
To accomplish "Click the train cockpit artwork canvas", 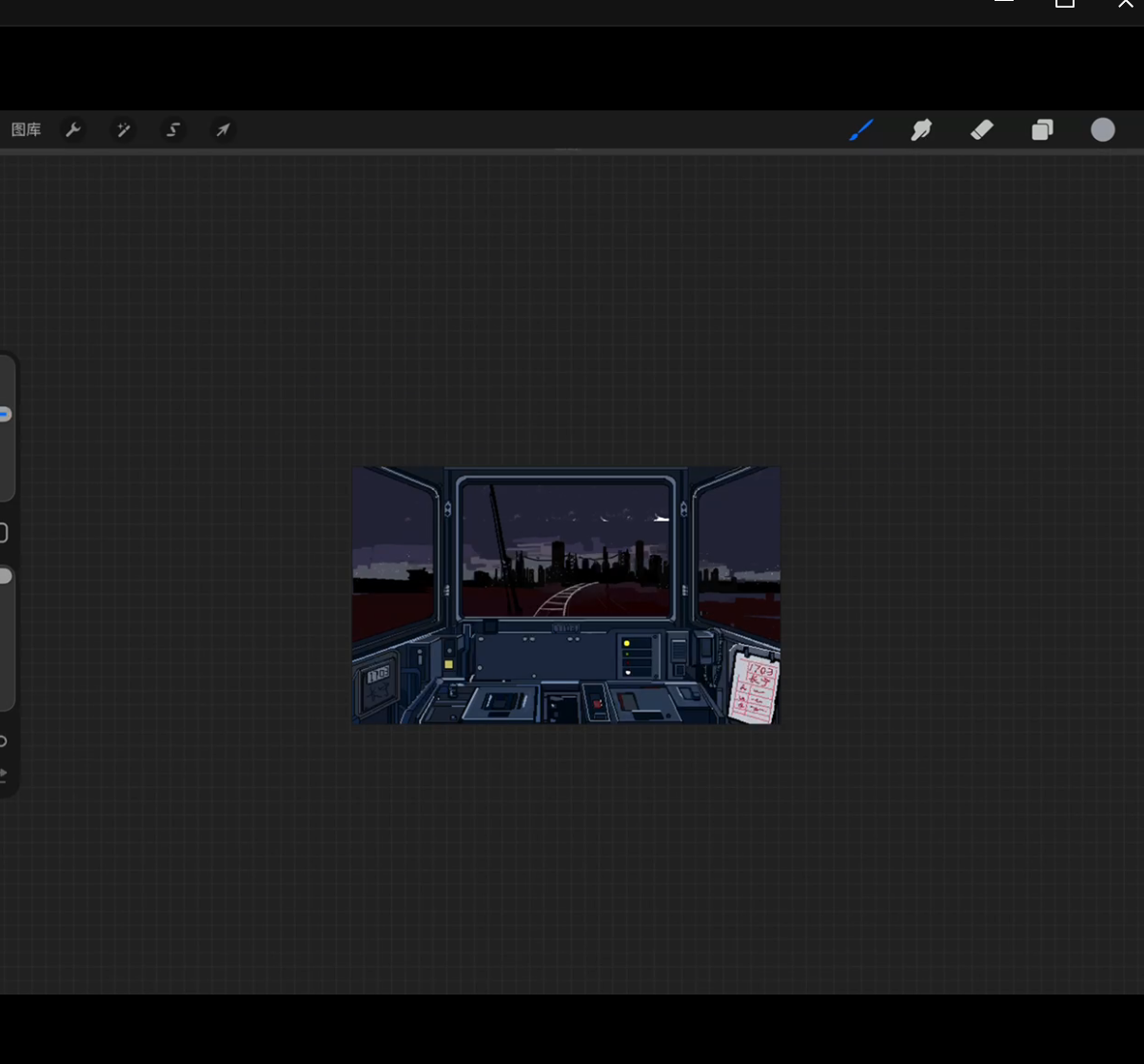I will (x=566, y=596).
